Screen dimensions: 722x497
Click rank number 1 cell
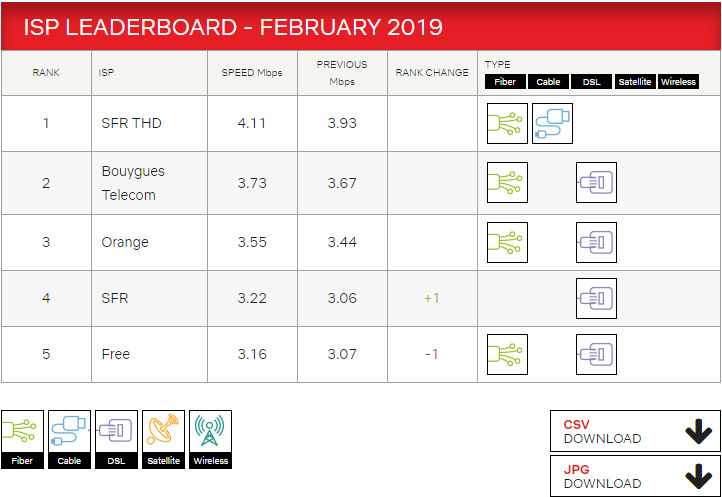(46, 123)
